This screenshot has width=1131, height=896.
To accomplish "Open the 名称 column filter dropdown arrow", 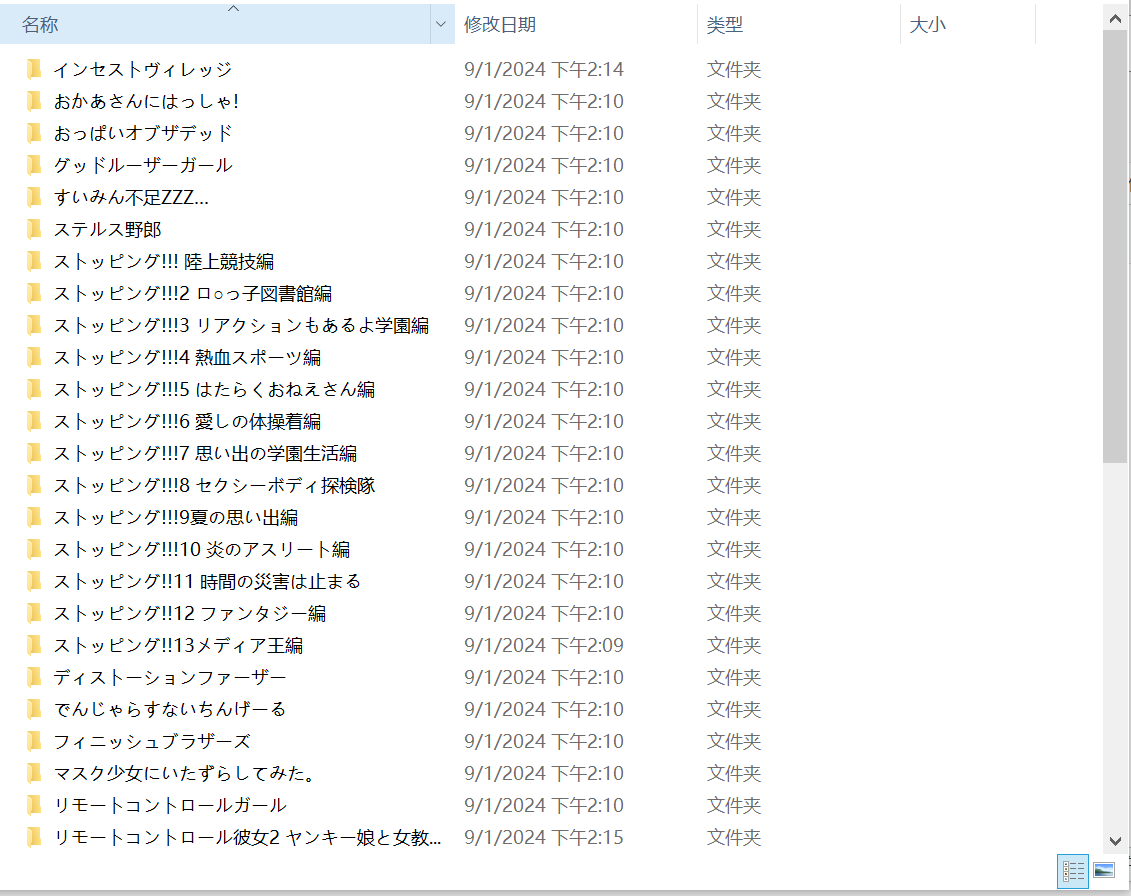I will click(441, 25).
